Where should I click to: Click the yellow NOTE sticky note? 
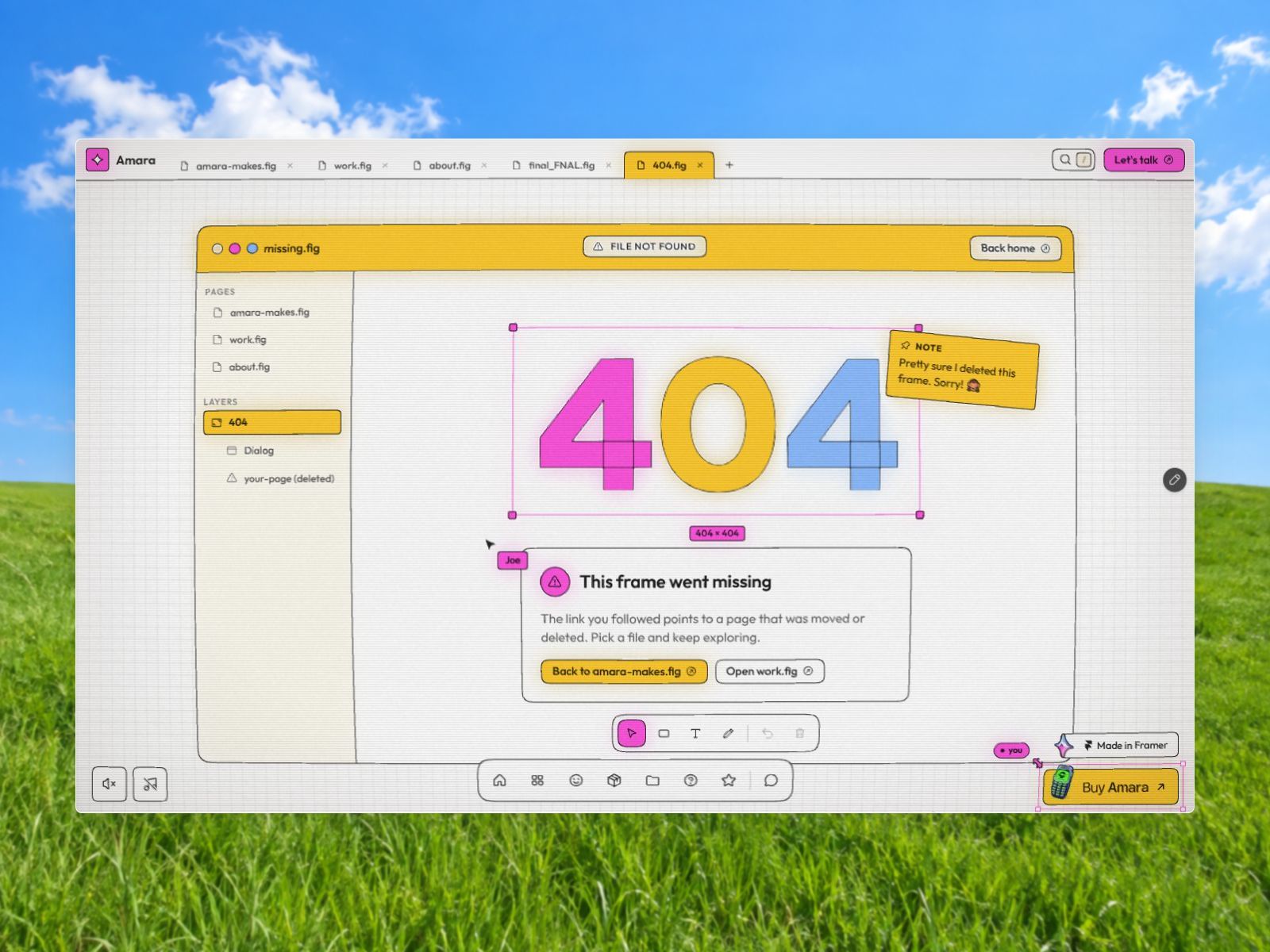point(962,369)
